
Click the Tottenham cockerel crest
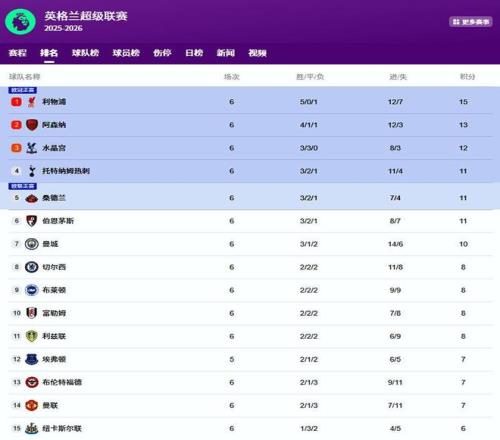[32, 171]
